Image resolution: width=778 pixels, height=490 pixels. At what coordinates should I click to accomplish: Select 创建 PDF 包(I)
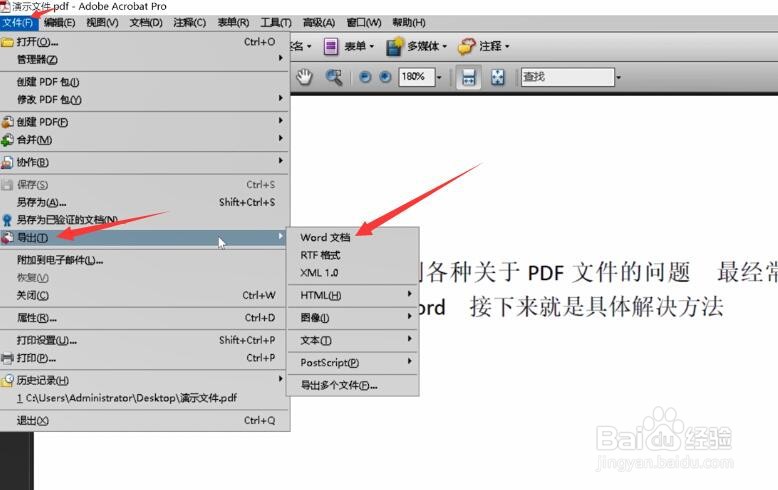coord(145,82)
